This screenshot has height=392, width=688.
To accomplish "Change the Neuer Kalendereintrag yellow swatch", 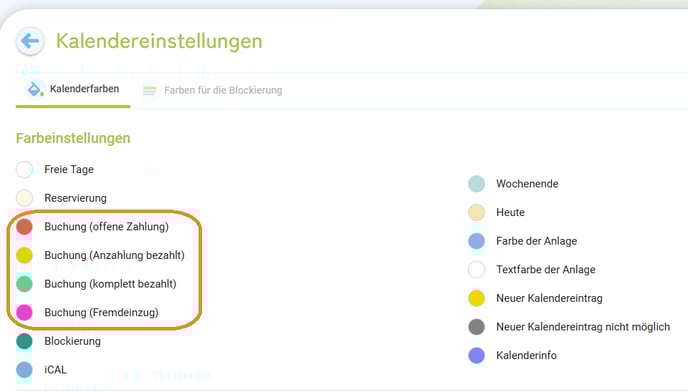I will pos(476,298).
